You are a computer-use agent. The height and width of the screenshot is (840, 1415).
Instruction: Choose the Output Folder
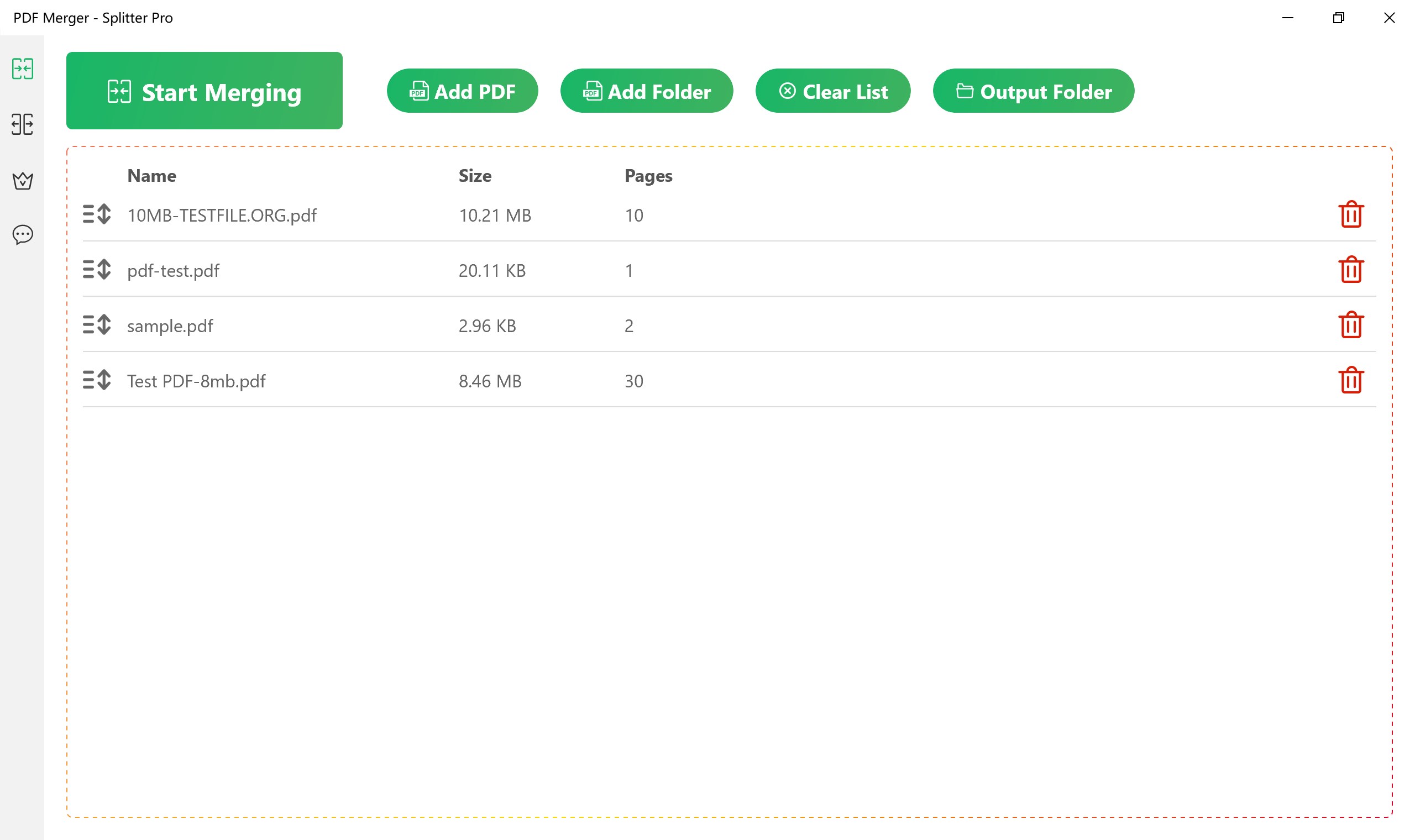point(1033,91)
